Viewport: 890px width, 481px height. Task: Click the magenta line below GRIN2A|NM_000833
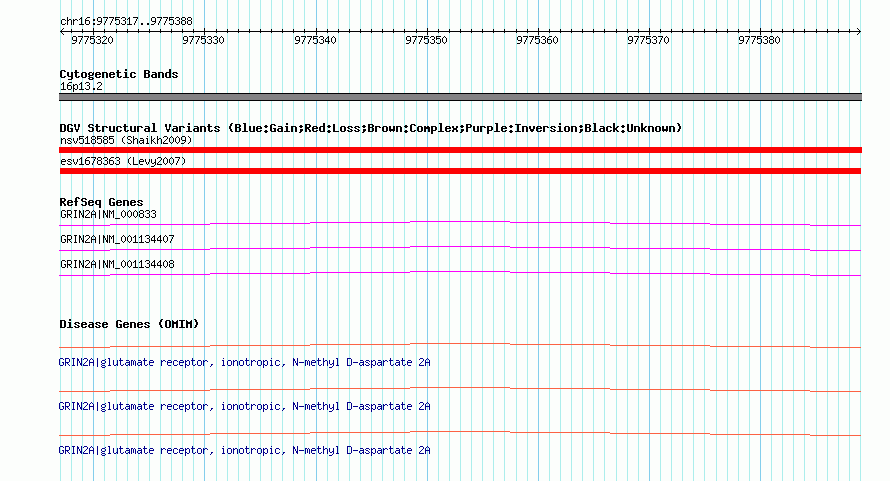460,223
